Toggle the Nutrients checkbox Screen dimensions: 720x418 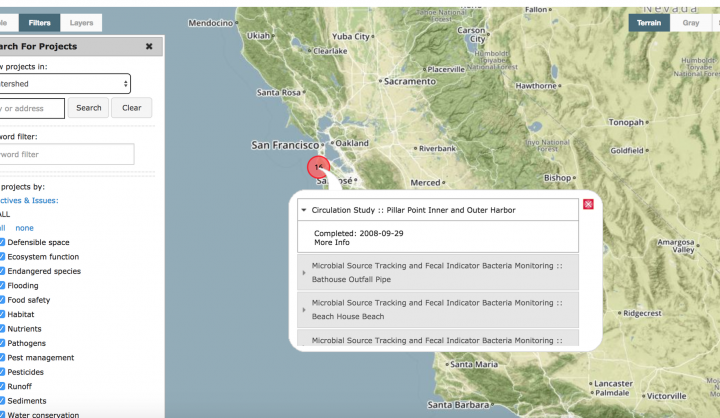pyautogui.click(x=2, y=328)
